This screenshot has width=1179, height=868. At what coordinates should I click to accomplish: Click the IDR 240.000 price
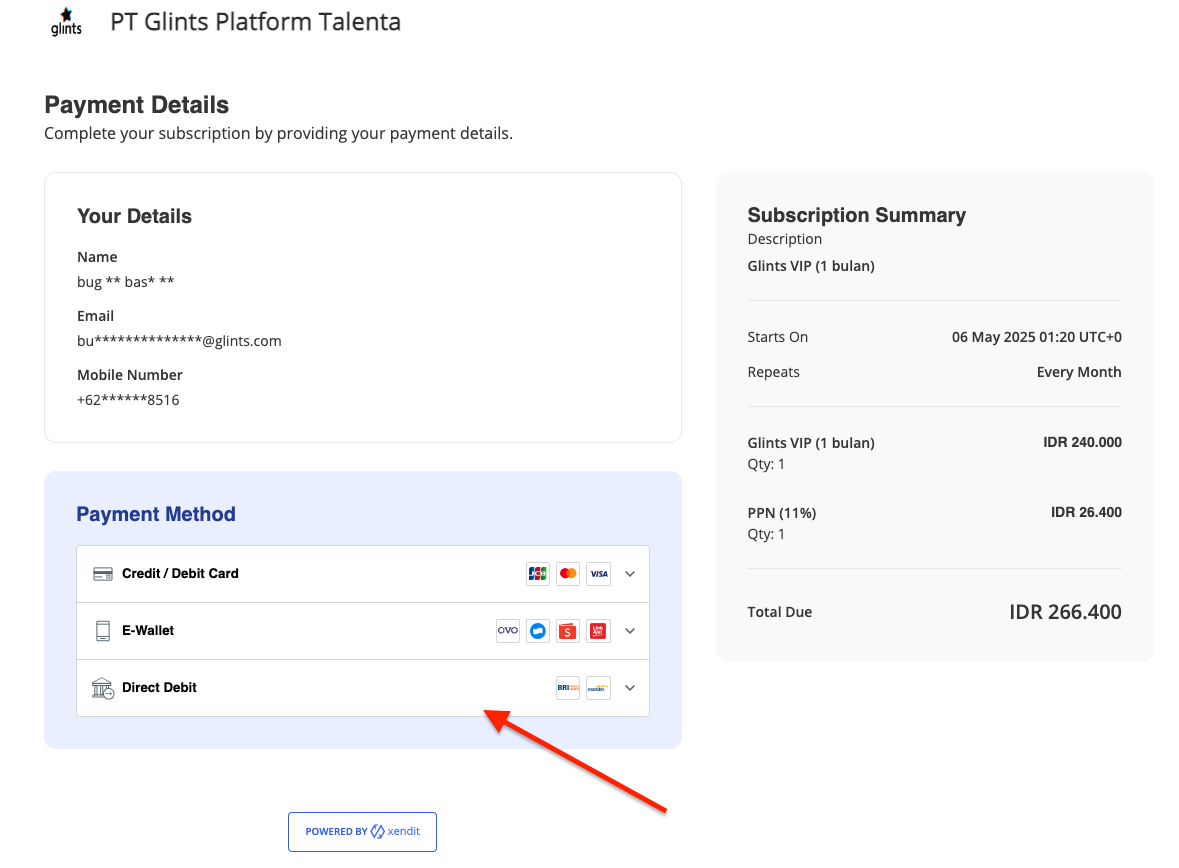pos(1082,442)
